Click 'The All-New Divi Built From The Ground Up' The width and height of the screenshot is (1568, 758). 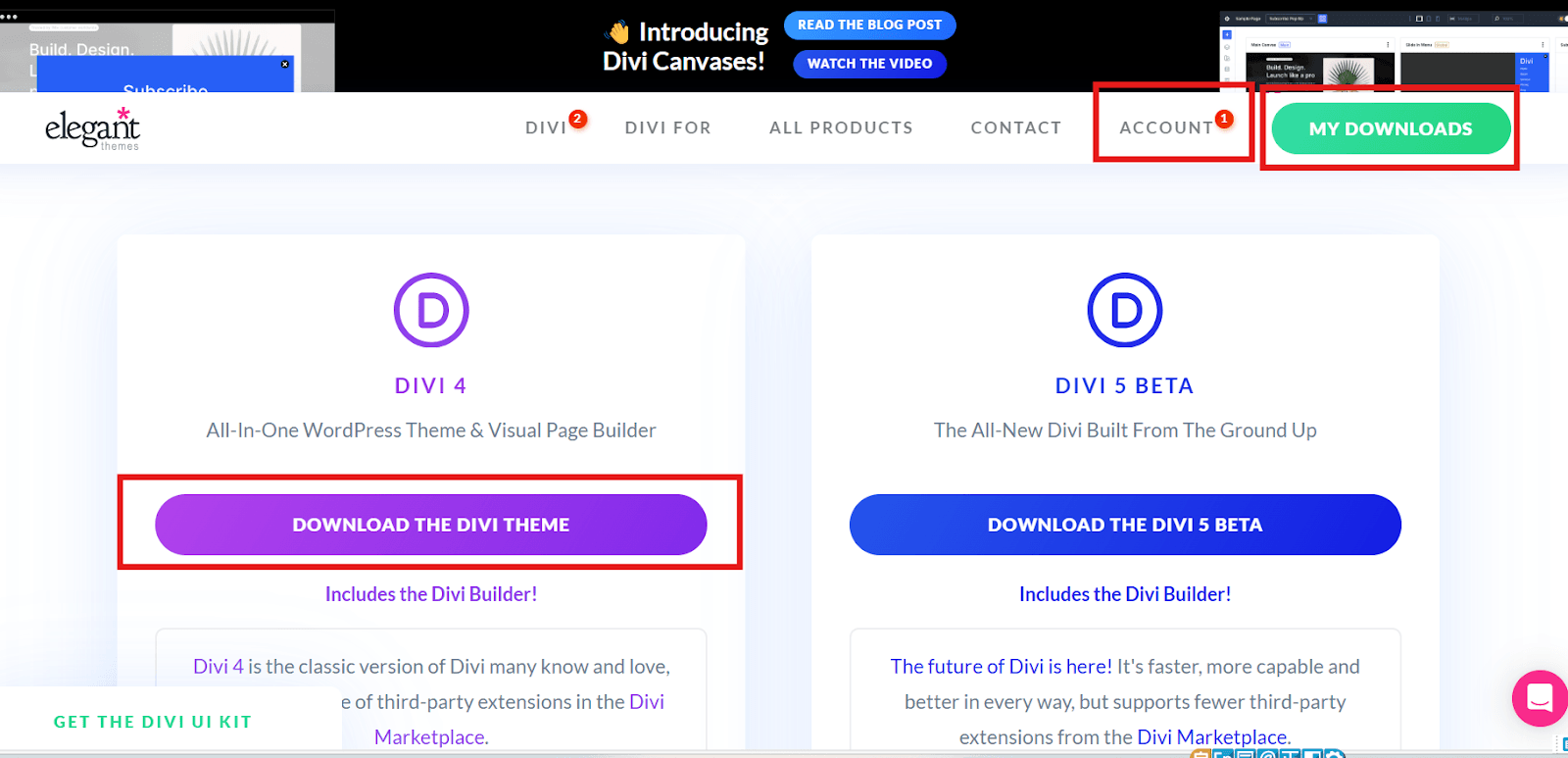tap(1125, 430)
